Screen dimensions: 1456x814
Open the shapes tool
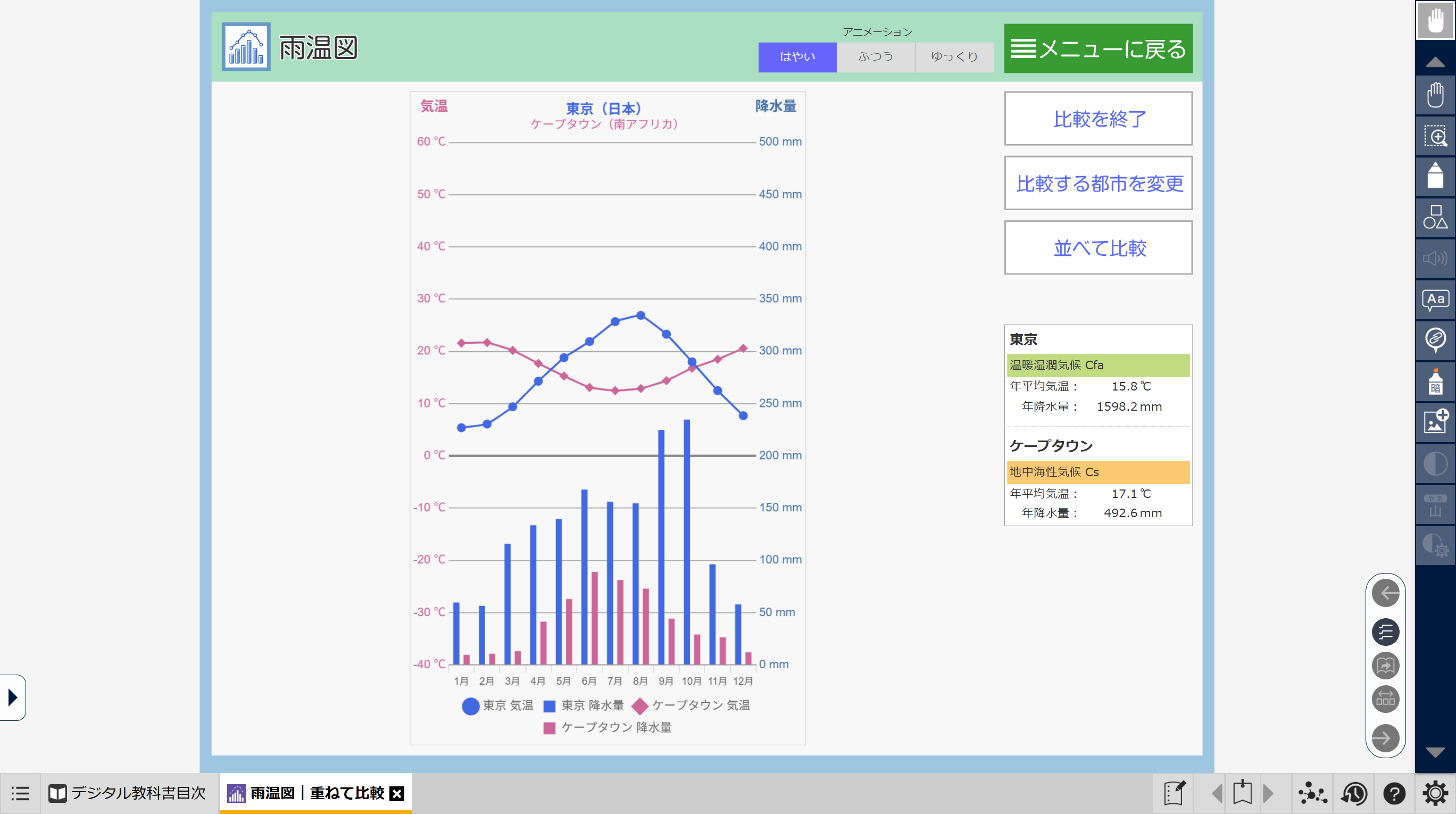1435,218
